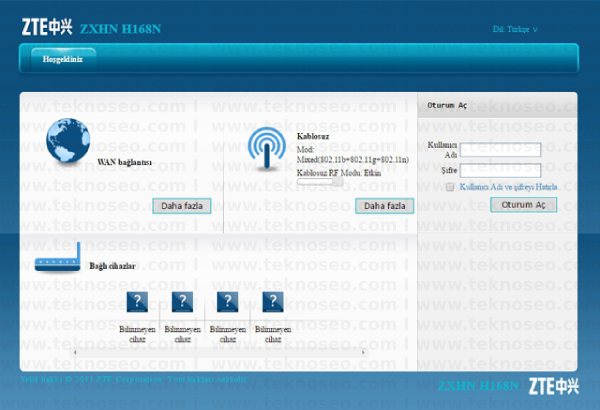Click the device list left scroll arrow

pos(75,352)
